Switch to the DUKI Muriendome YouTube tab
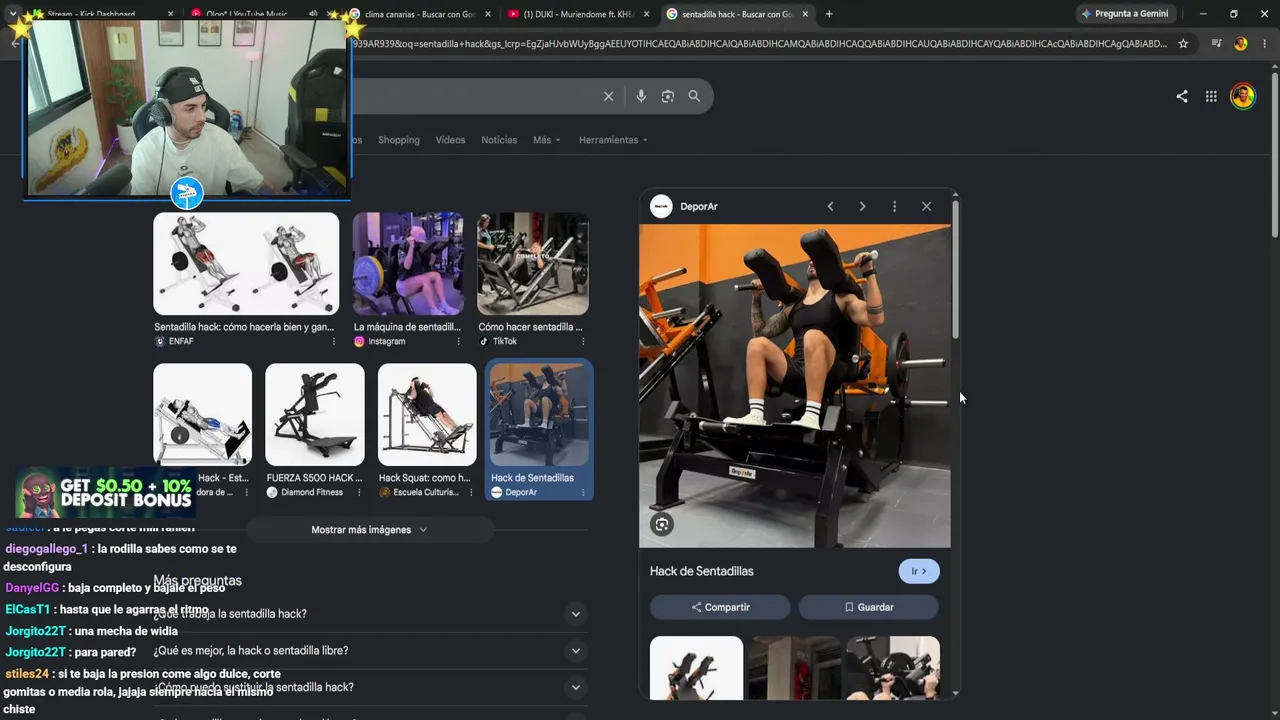This screenshot has width=1280, height=720. [578, 14]
